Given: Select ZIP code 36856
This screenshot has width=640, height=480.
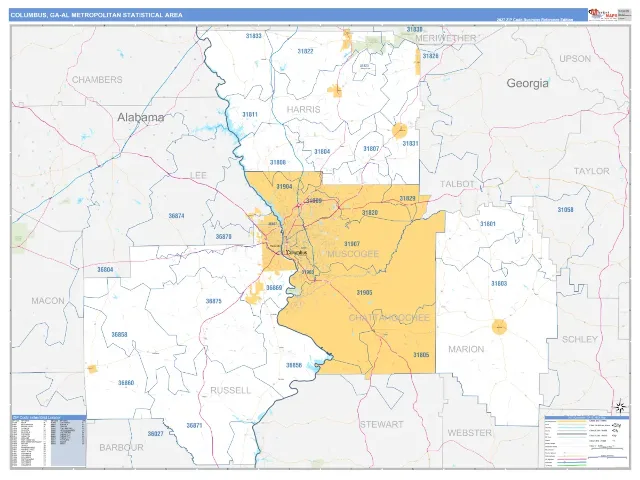Looking at the screenshot, I should tap(294, 365).
